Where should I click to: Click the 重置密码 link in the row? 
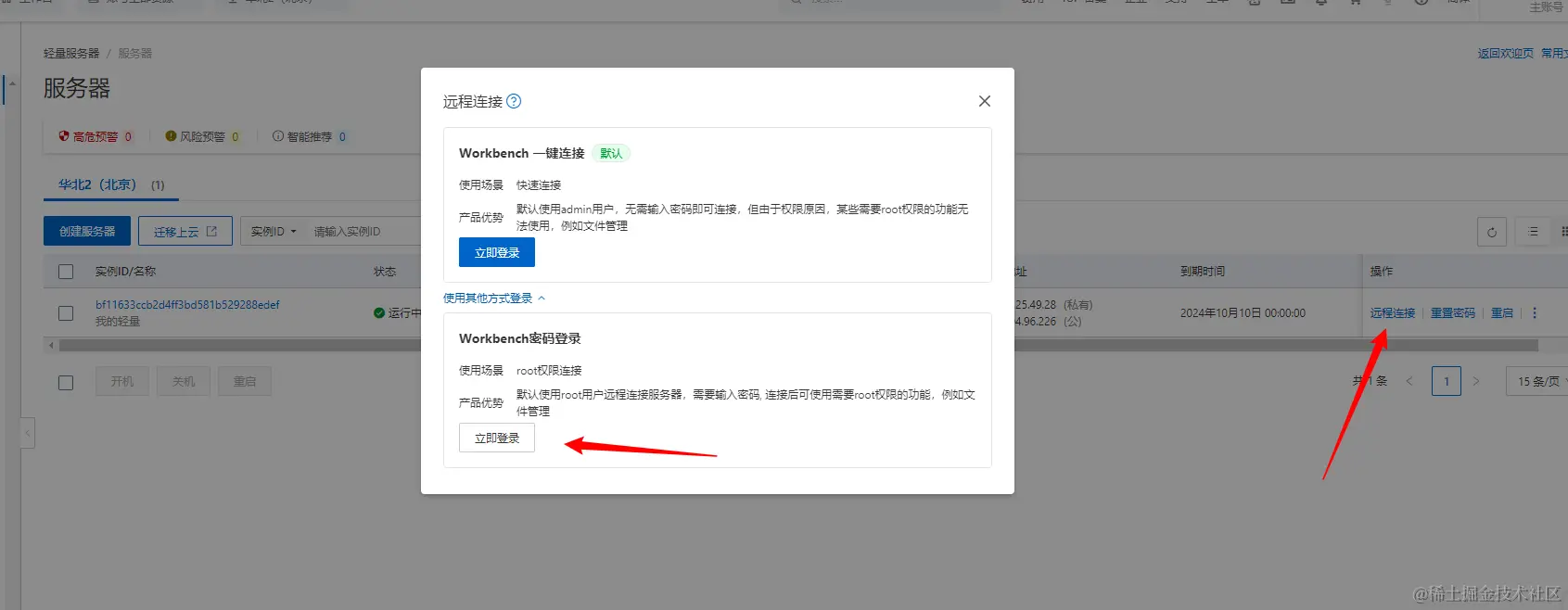click(1453, 313)
